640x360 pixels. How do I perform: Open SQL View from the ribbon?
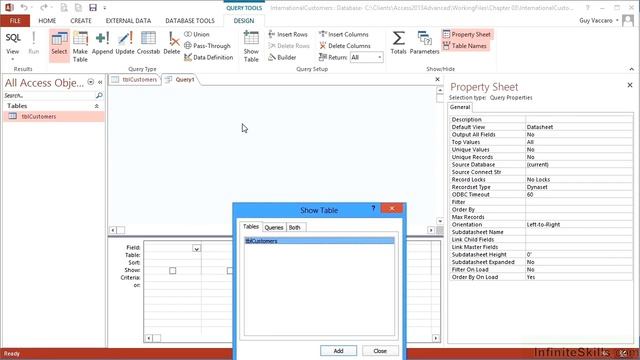click(13, 42)
